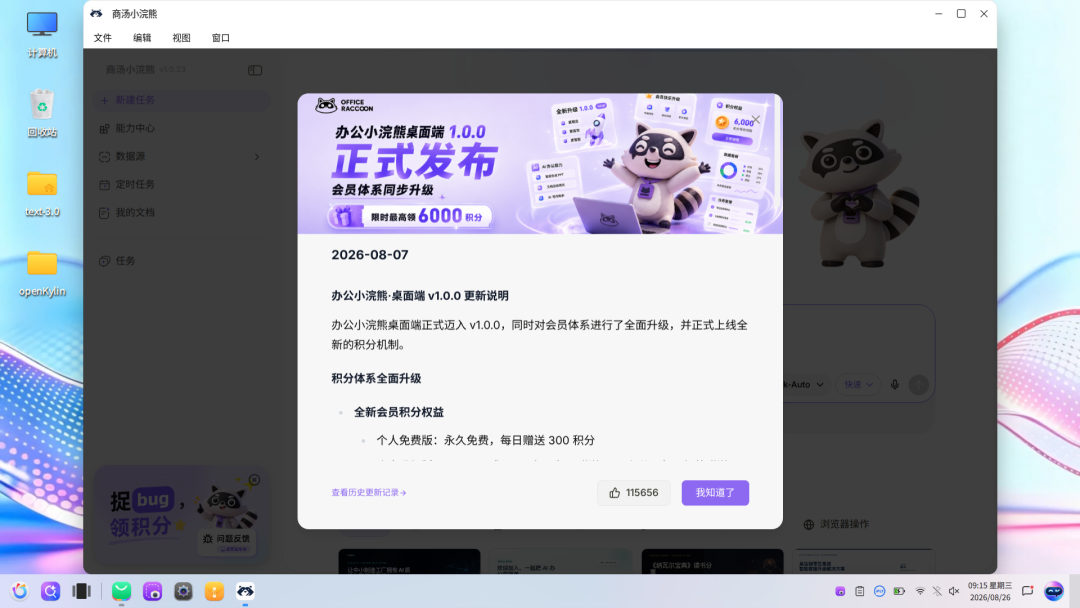
Task: Open the Wi-Fi network icon
Action: [x=920, y=591]
